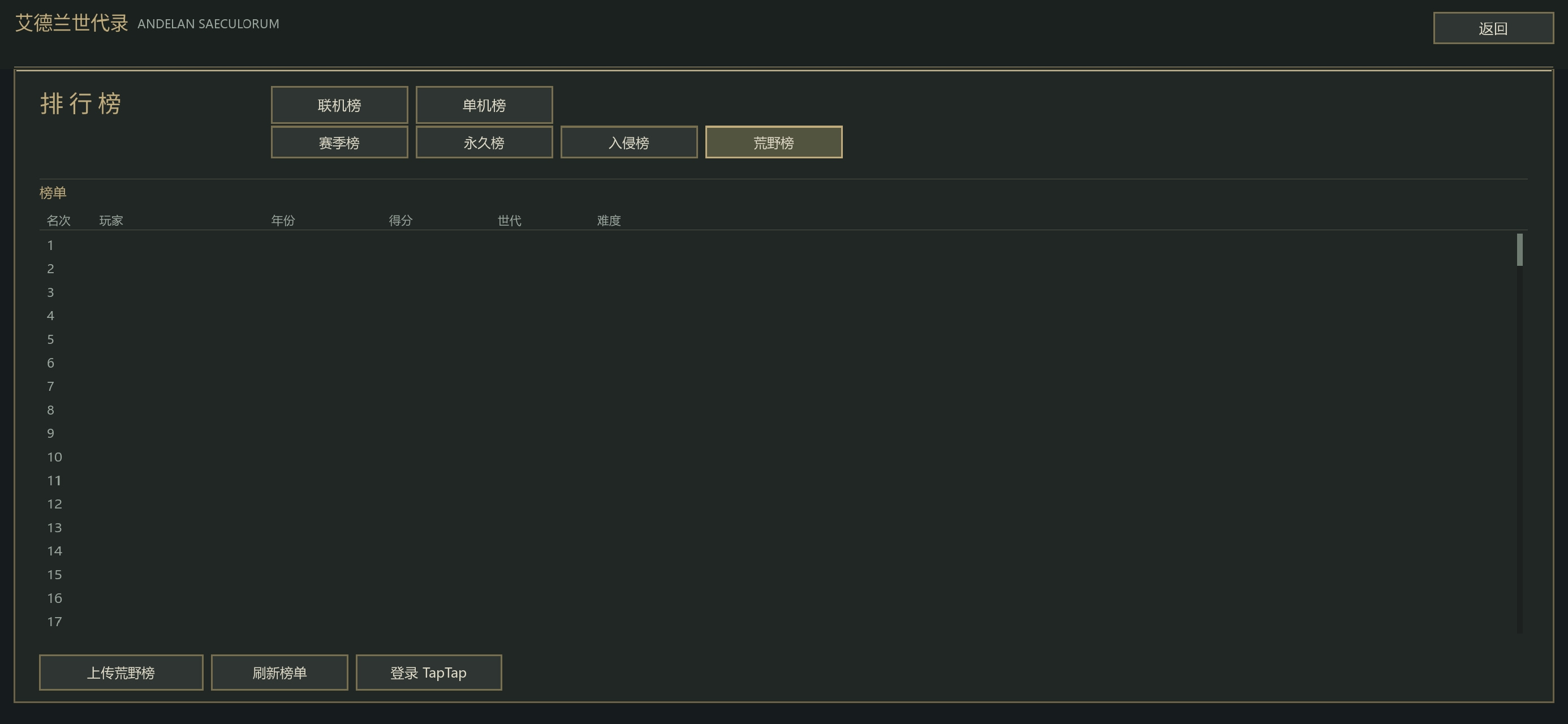This screenshot has height=724, width=1568.
Task: Click the 得分 column header
Action: point(400,221)
